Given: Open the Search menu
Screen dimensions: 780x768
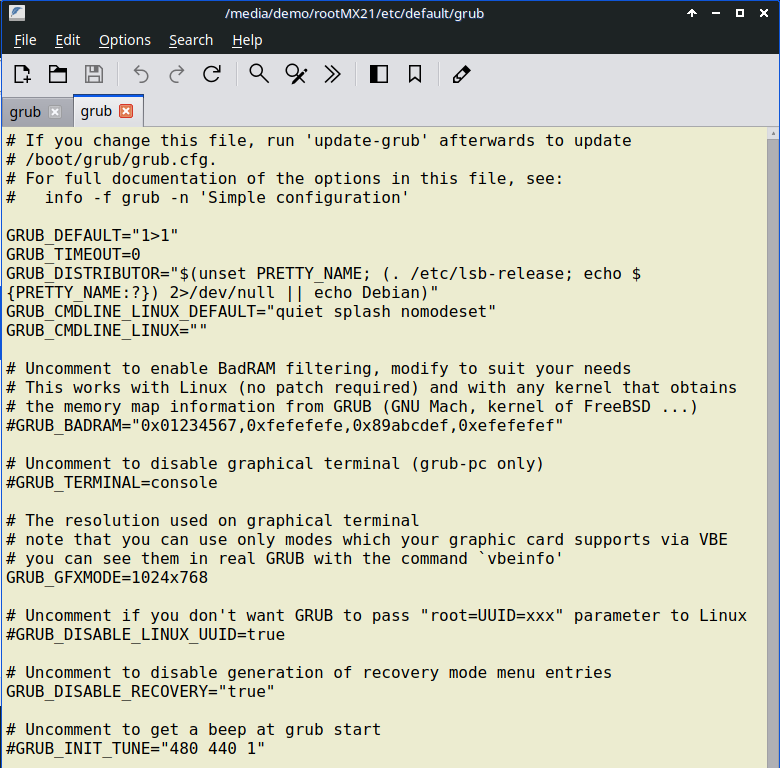Looking at the screenshot, I should 191,40.
